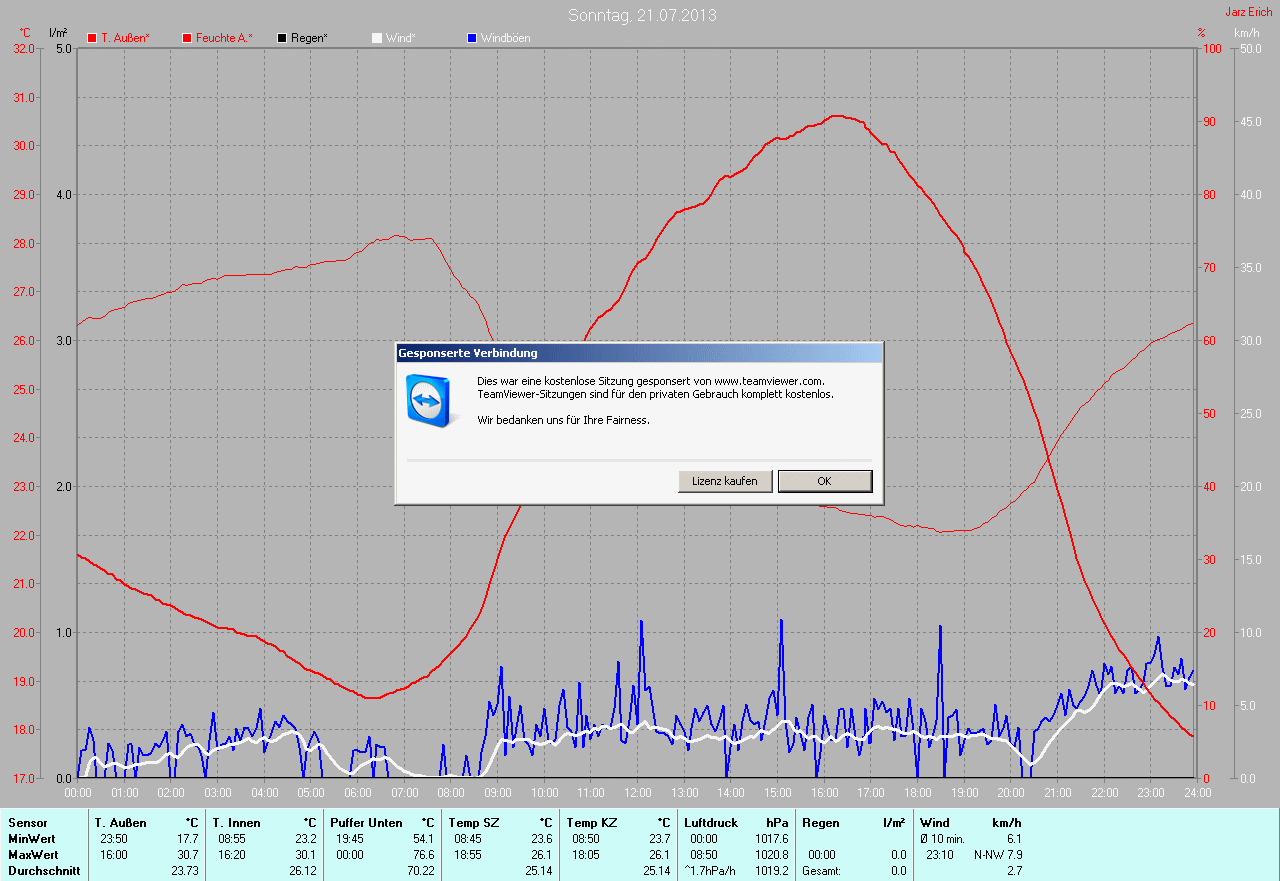The width and height of the screenshot is (1280, 881).
Task: Click the thank-you line 'Wir bedanken uns für Ihre Fairness'
Action: [564, 420]
